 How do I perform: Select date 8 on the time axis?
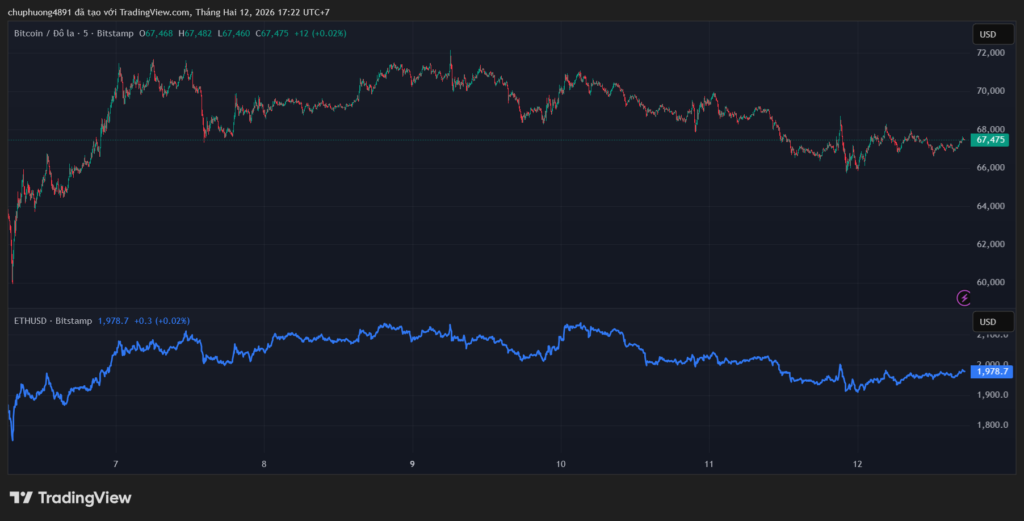[x=264, y=465]
